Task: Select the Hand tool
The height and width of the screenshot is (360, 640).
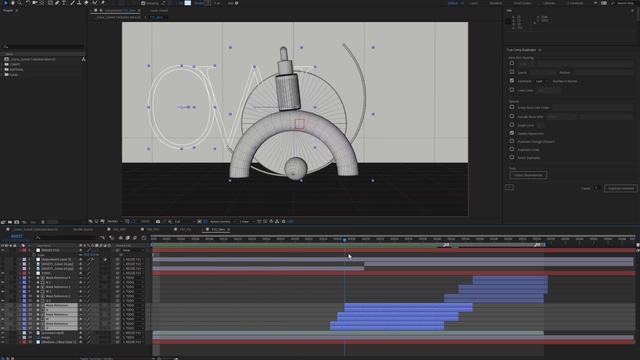Action: [x=13, y=3]
